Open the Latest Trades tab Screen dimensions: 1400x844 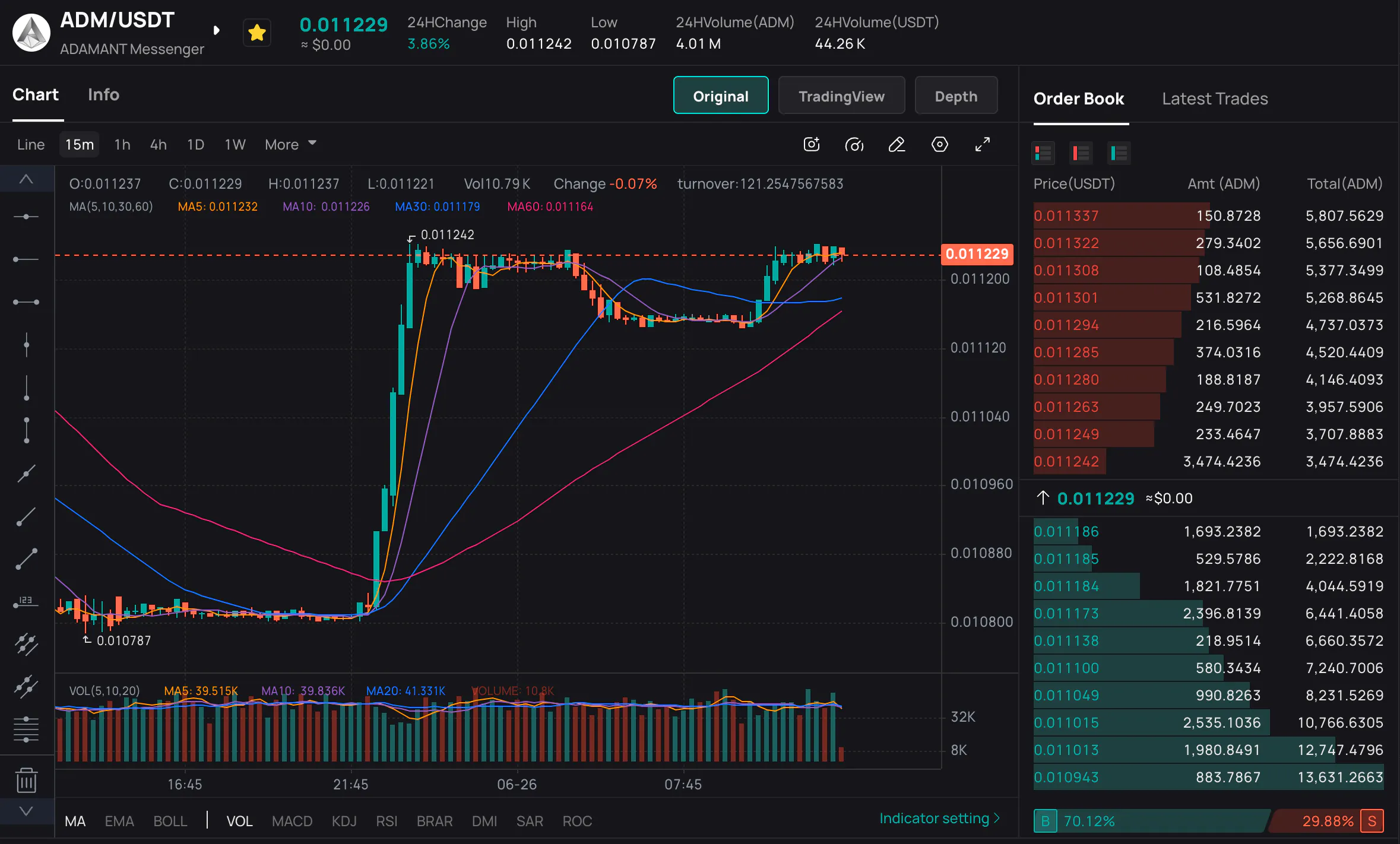coord(1215,99)
